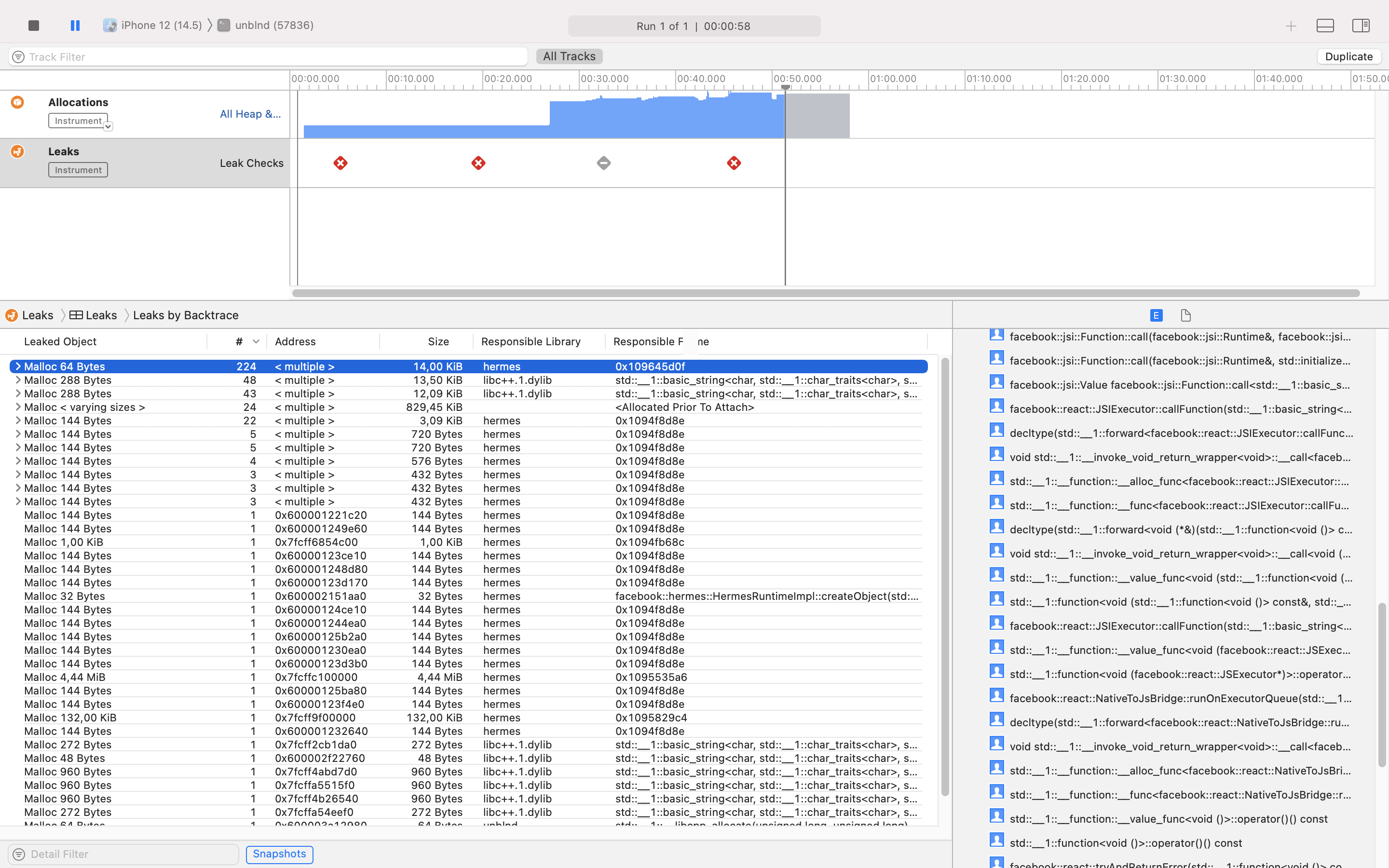Pause the running trace recording
The width and height of the screenshot is (1389, 868).
point(75,25)
